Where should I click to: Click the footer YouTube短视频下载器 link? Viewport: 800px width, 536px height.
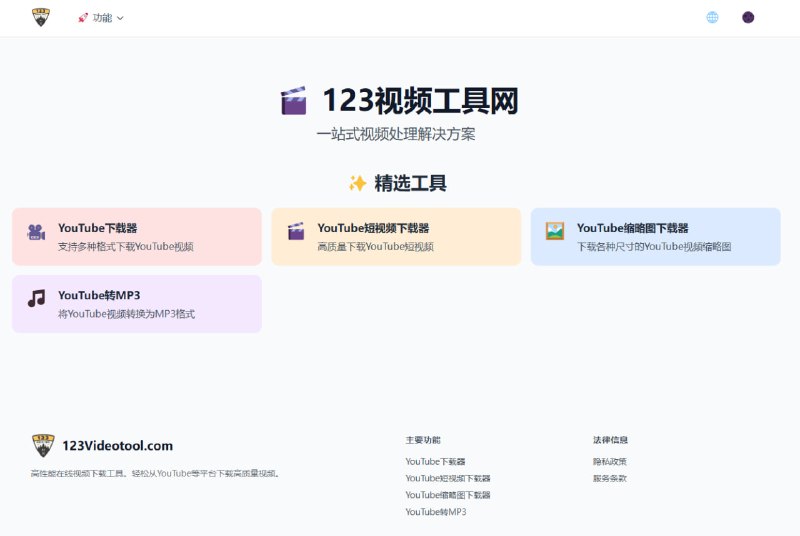447,479
